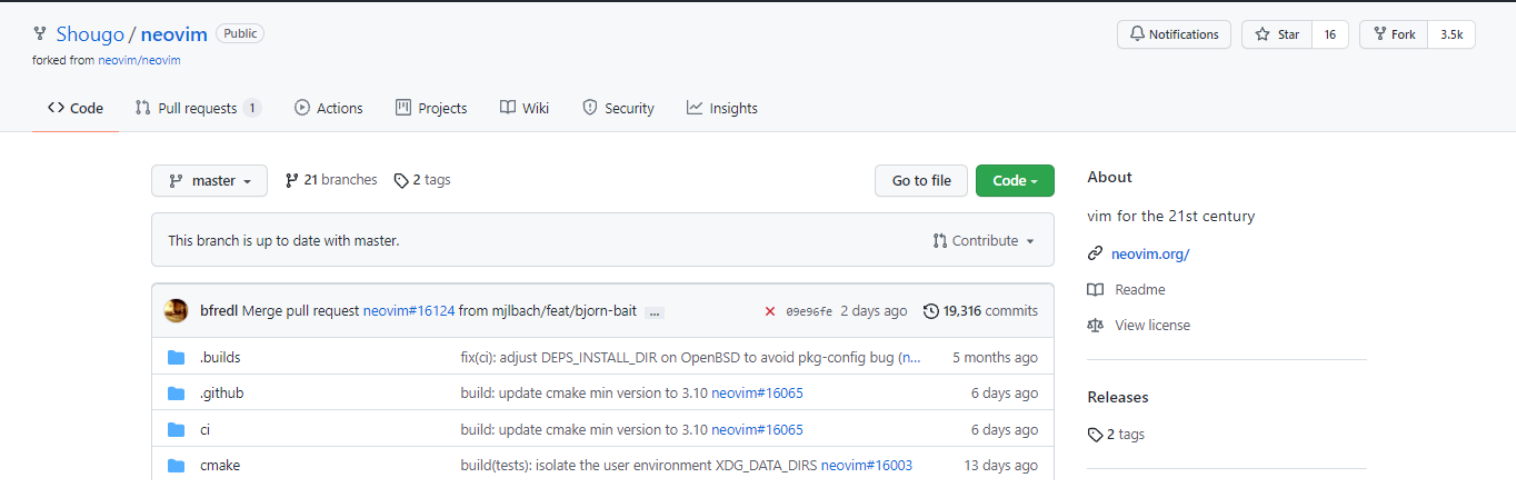Click bfredl's avatar thumbnail
The height and width of the screenshot is (480, 1516).
(x=176, y=311)
